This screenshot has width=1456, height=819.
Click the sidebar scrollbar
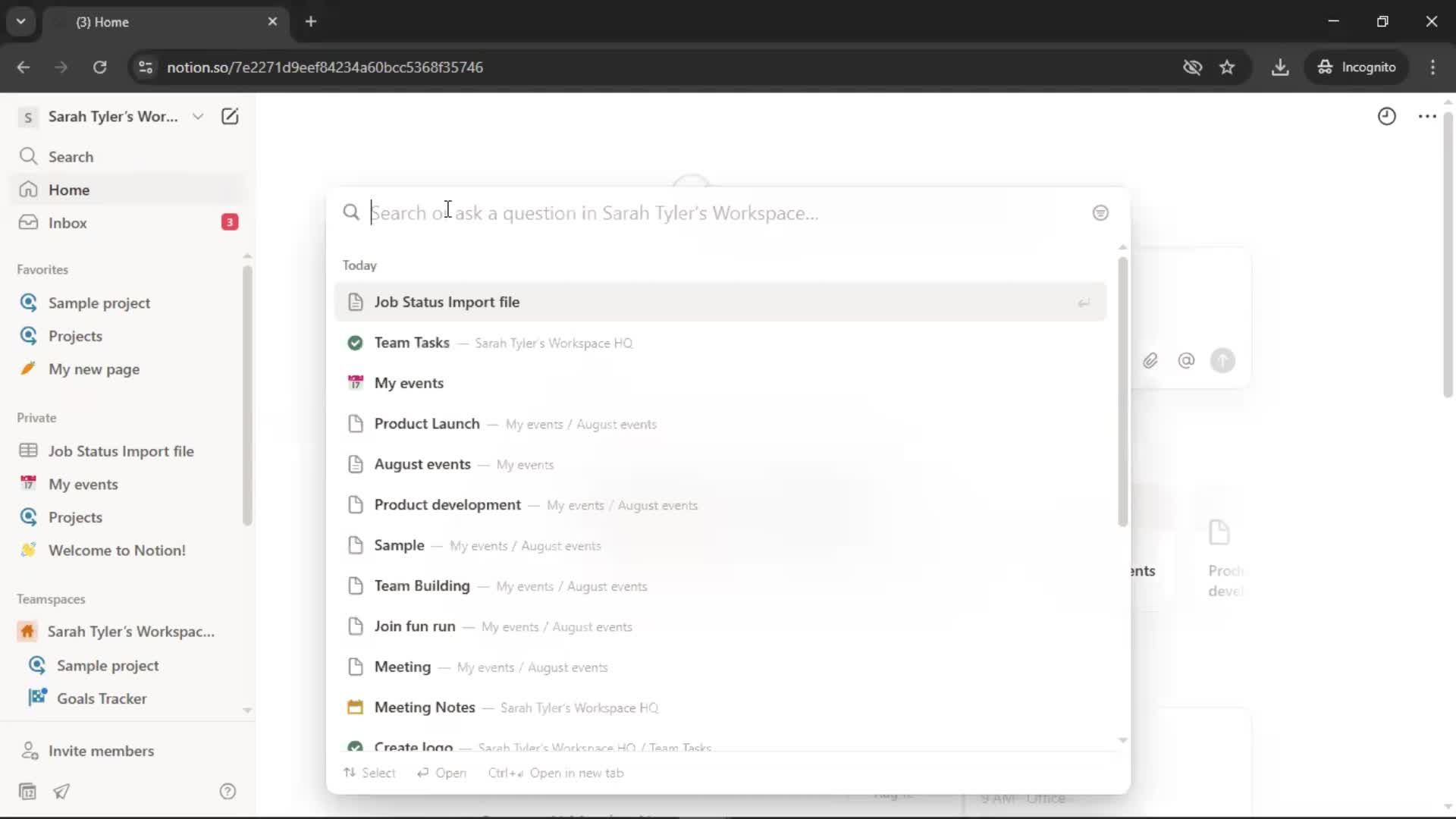247,394
